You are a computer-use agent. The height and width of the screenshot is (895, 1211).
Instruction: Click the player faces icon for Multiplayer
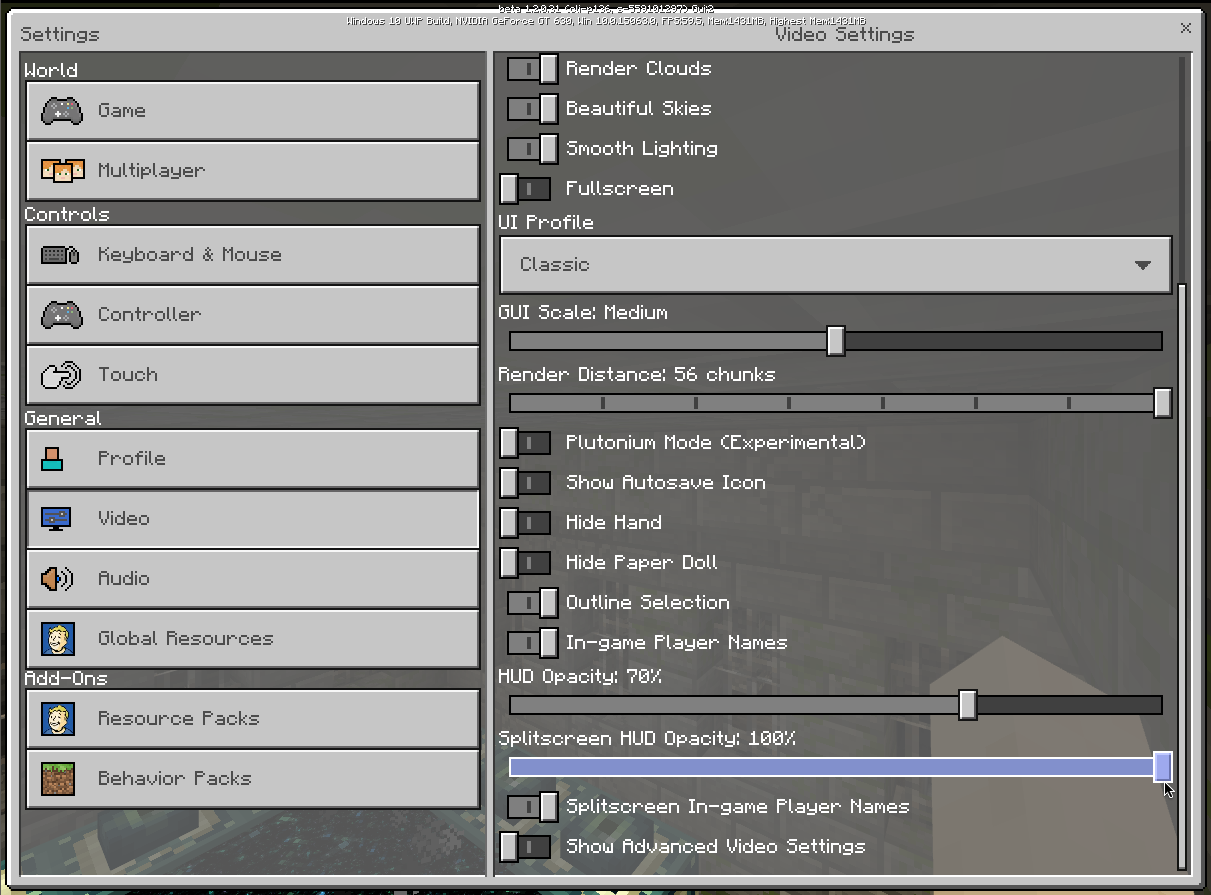pos(61,170)
